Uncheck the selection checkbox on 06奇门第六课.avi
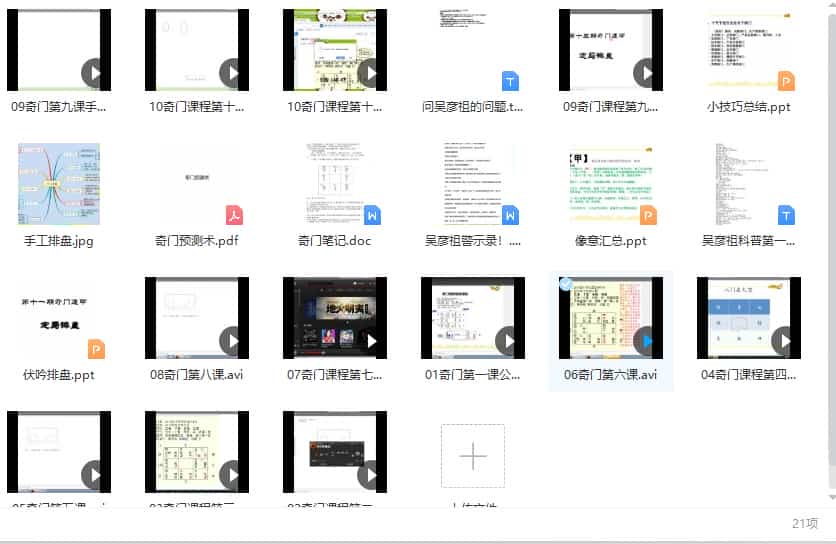 click(x=566, y=285)
